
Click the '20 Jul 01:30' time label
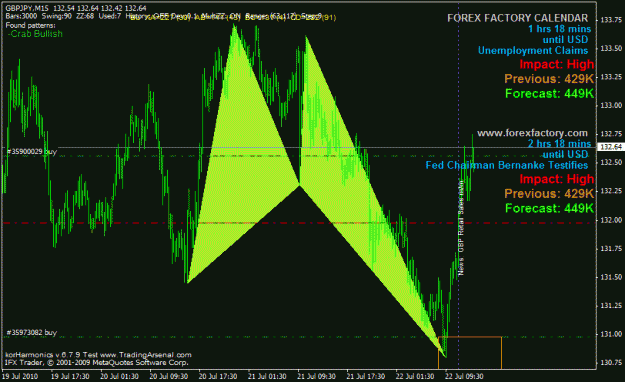119,376
